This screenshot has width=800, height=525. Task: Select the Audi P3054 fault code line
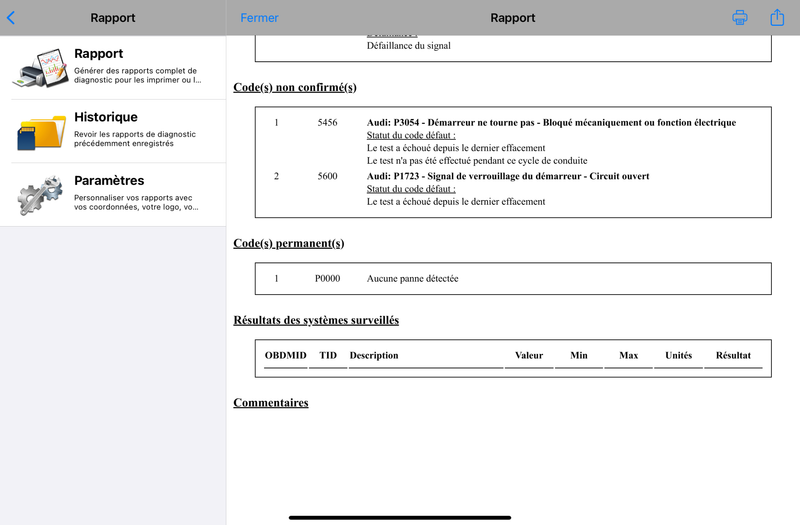pyautogui.click(x=551, y=122)
